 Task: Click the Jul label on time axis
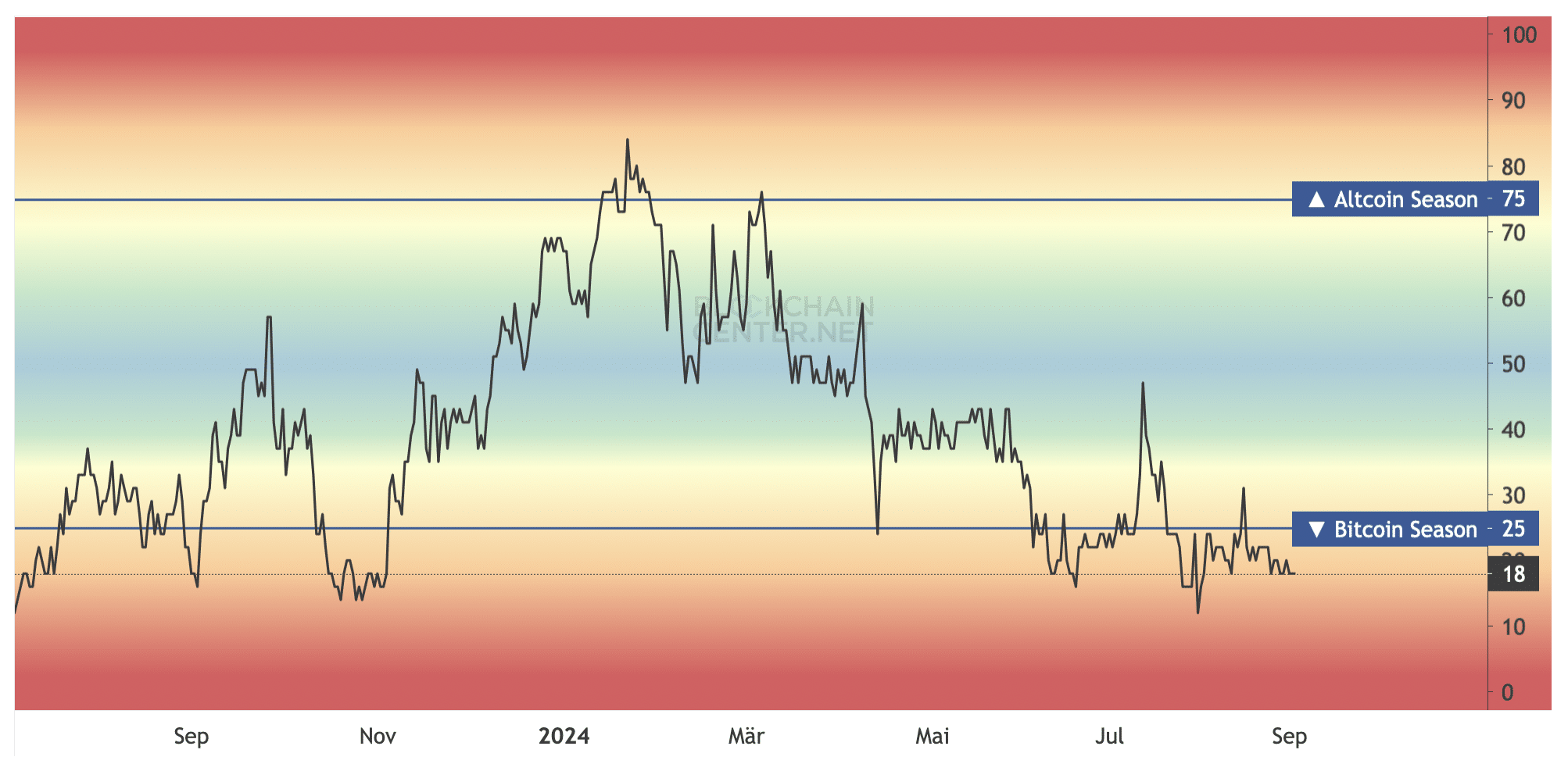point(1109,736)
